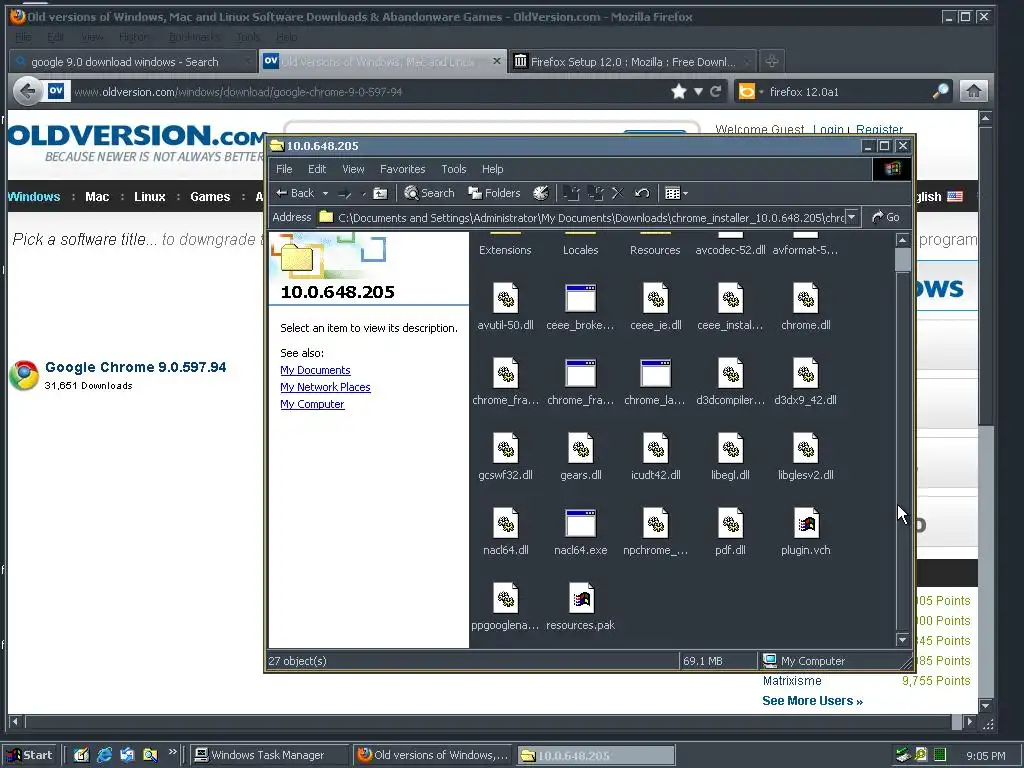Click Explorer vertical scrollbar down arrow
Viewport: 1024px width, 768px height.
click(903, 640)
